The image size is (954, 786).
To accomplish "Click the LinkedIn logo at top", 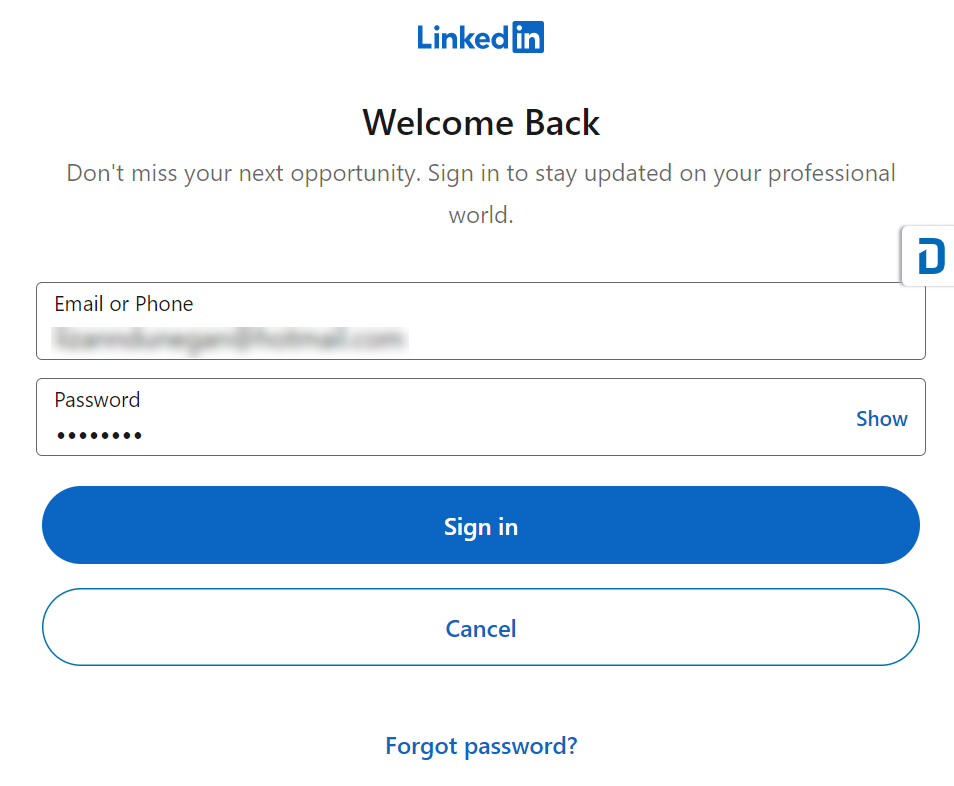I will click(480, 38).
